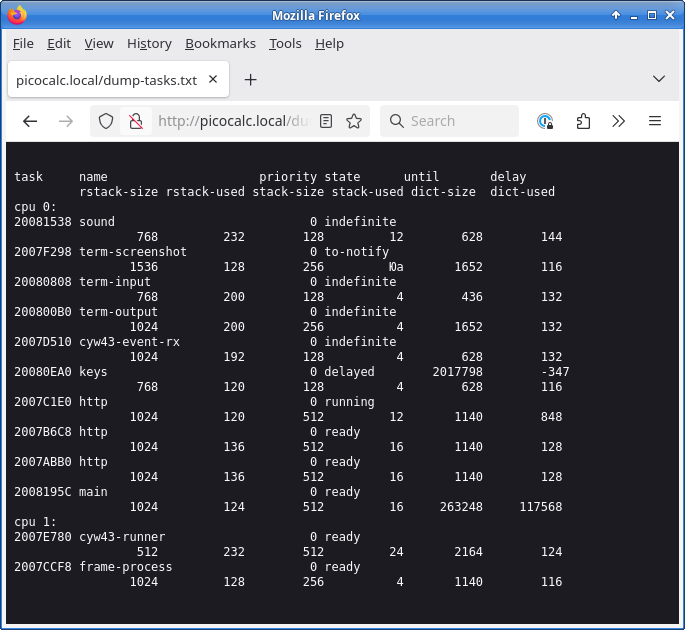
Task: Click the task address 20081538
Action: [43, 222]
